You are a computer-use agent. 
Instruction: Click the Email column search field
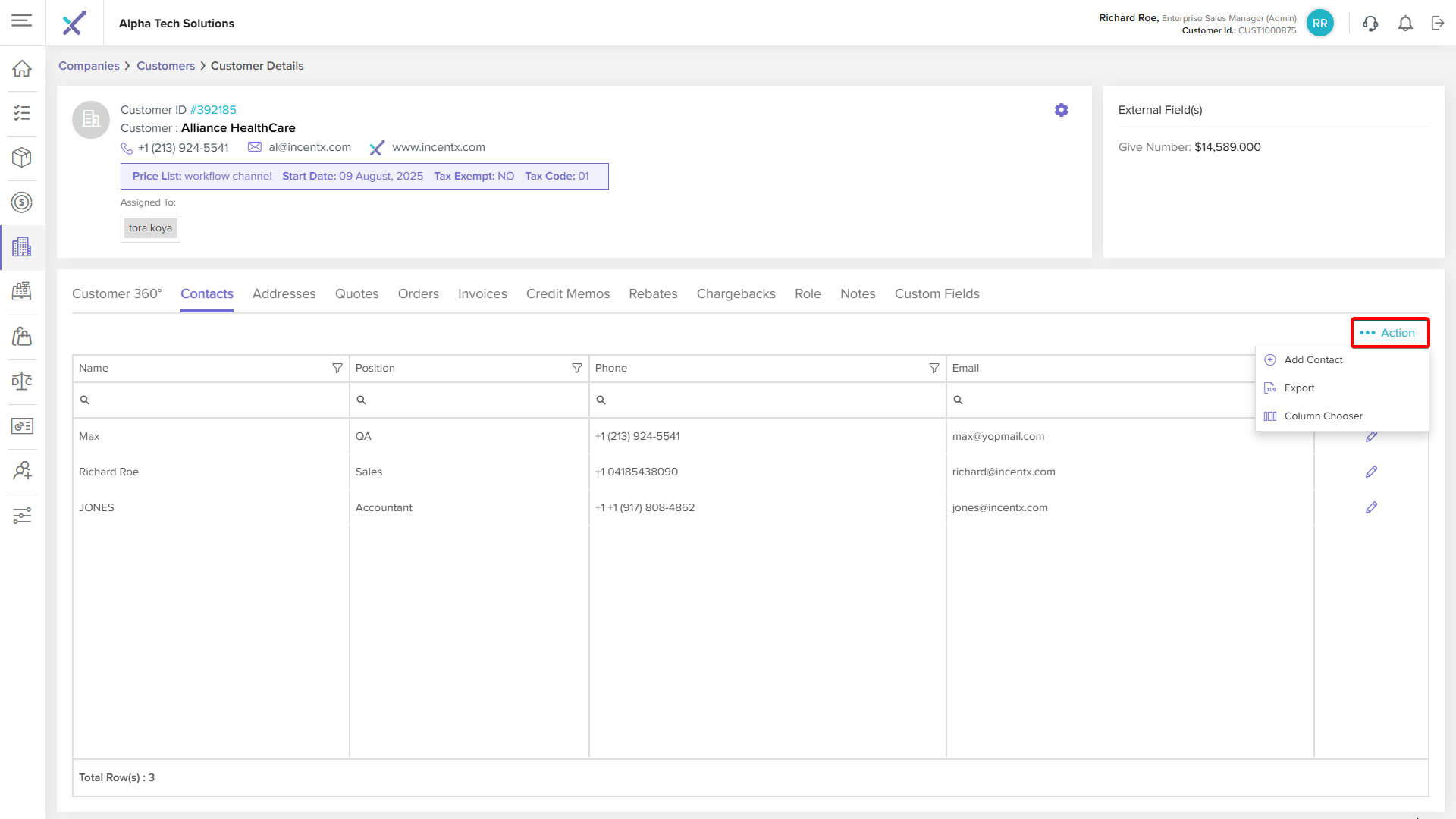click(x=1100, y=400)
